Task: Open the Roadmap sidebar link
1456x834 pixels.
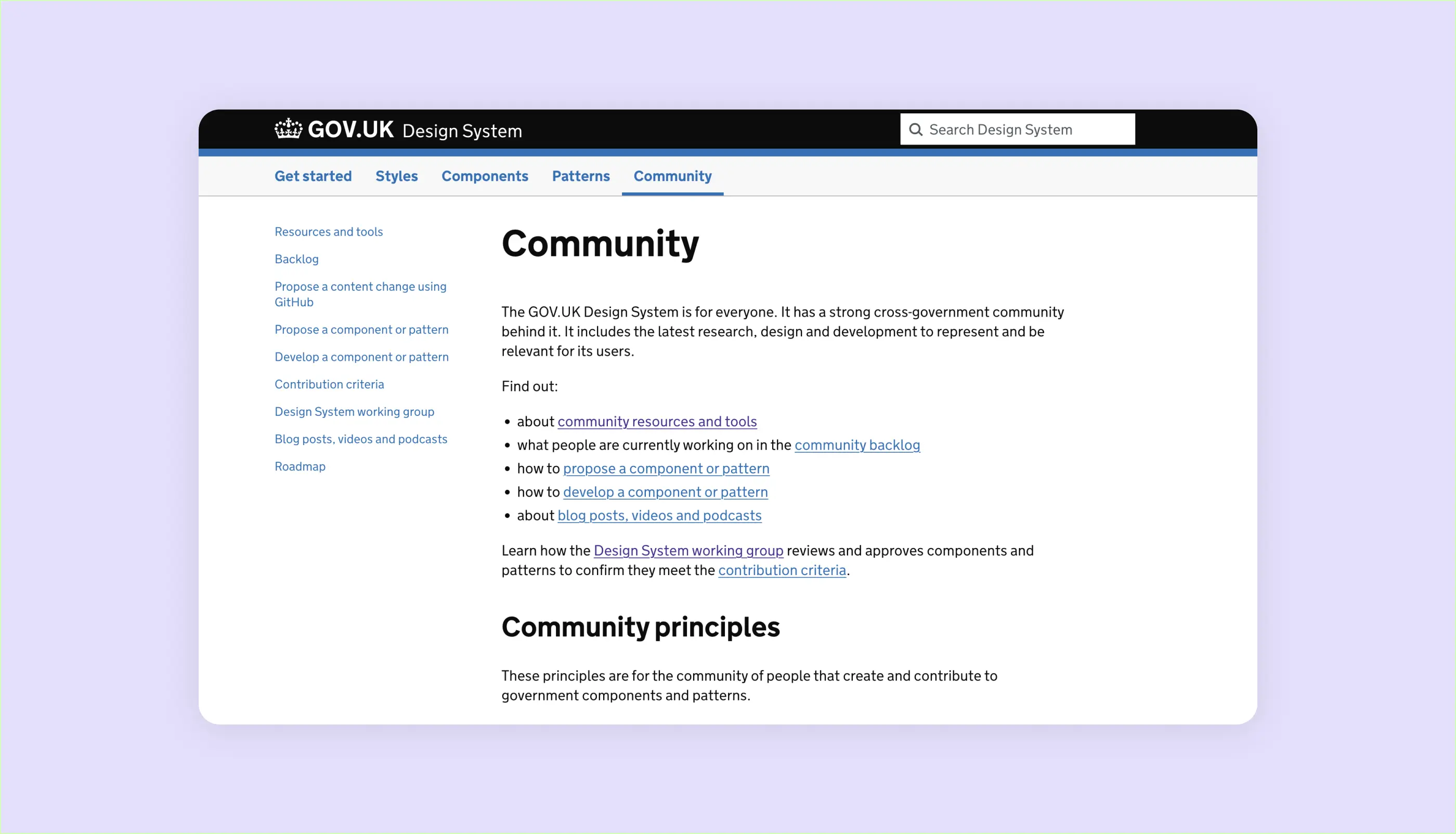Action: [x=300, y=466]
